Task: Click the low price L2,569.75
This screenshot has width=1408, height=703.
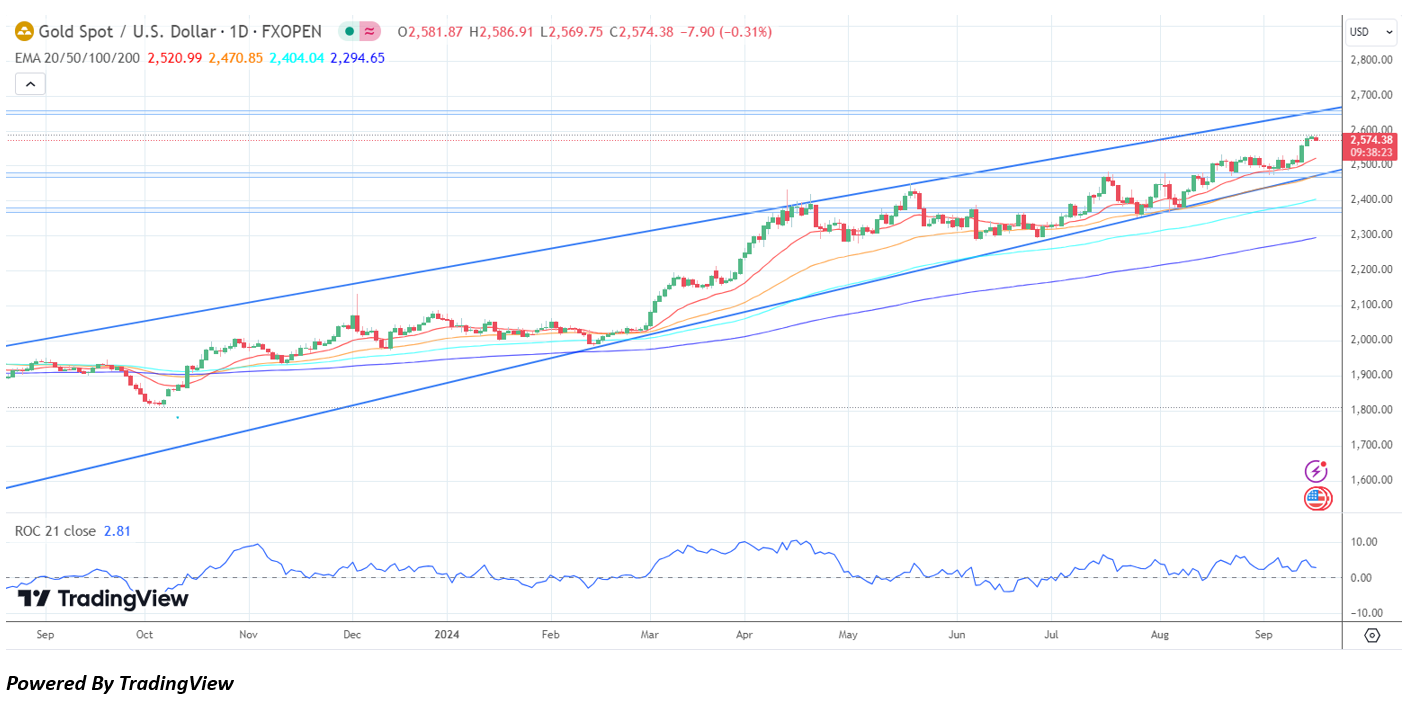Action: pyautogui.click(x=572, y=32)
